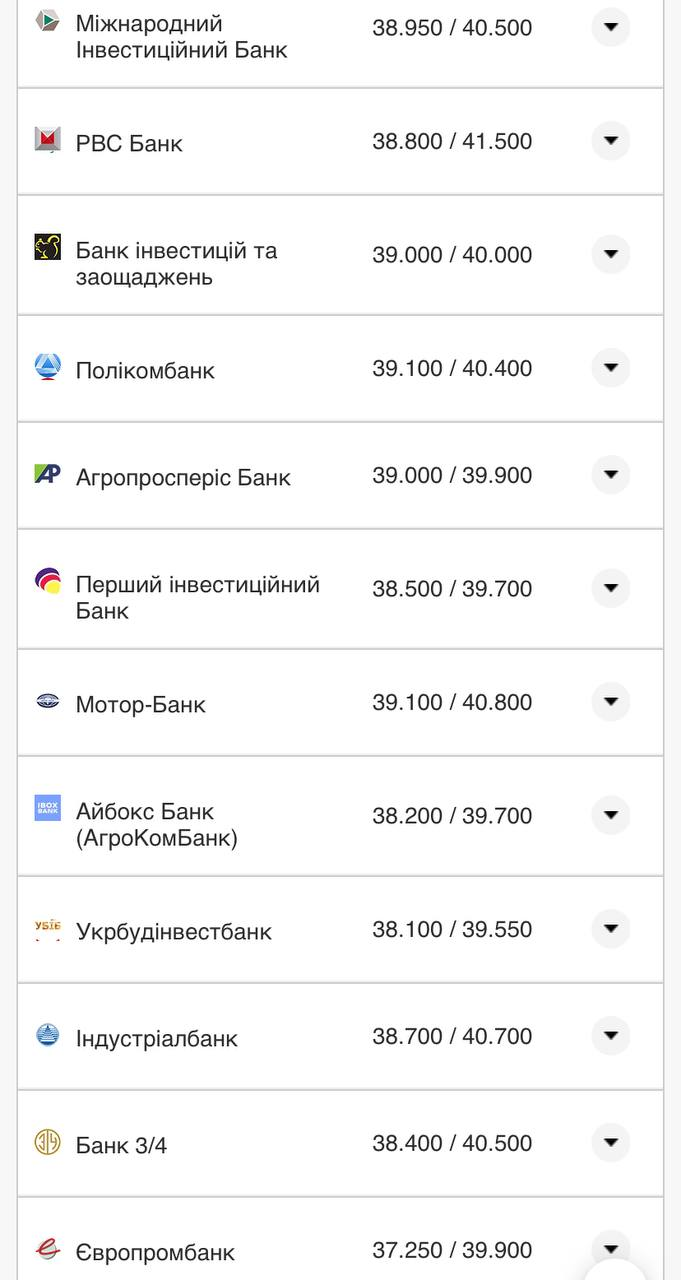The image size is (681, 1280).
Task: Click the Полікомбанк logo icon
Action: point(46,367)
